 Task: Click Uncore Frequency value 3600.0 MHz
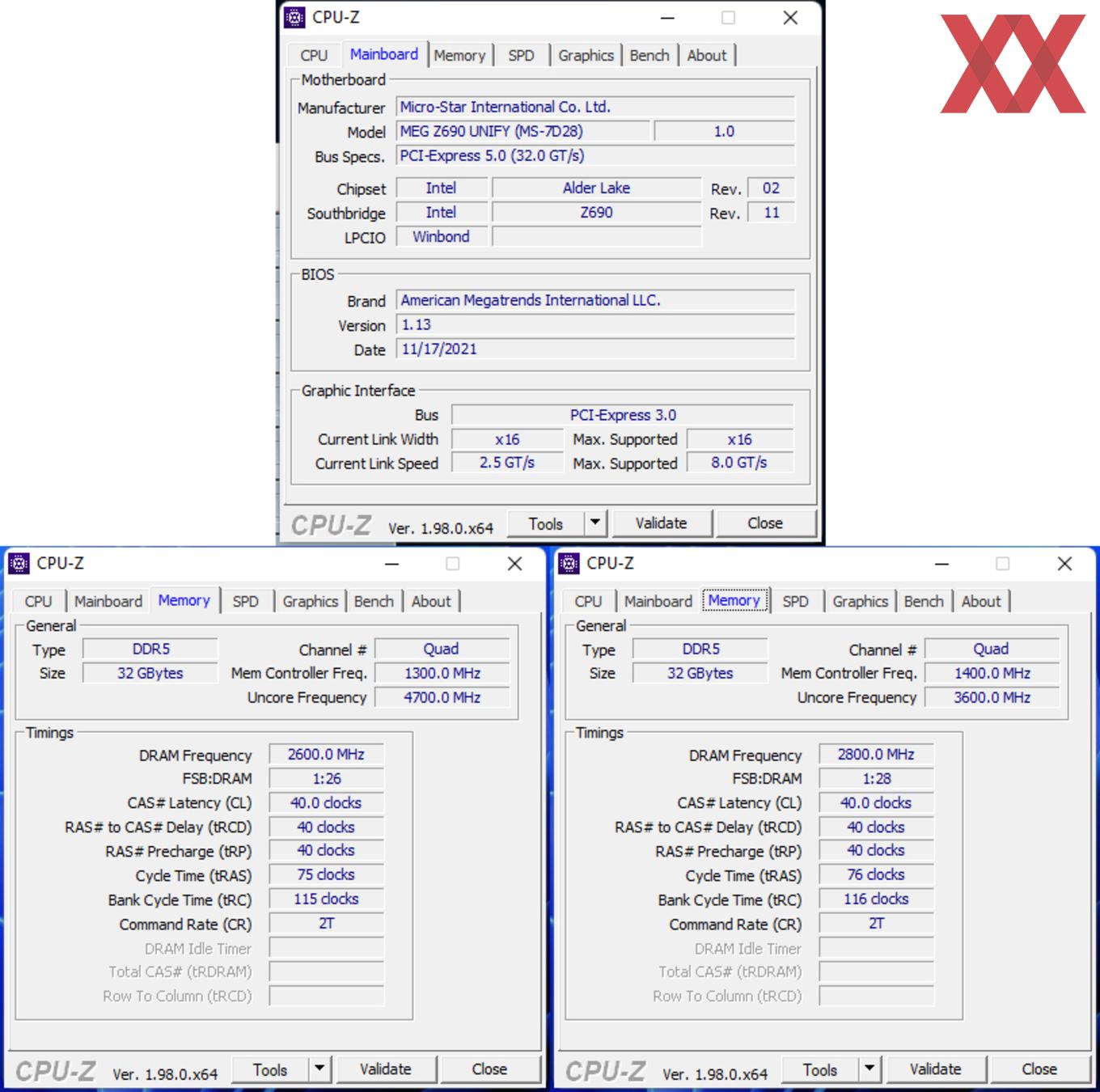[992, 697]
